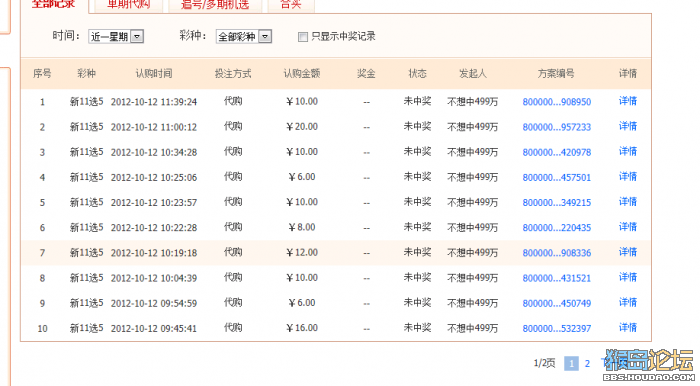This screenshot has height=386, width=700.
Task: Expand the 全部彩种 lottery type dropdown
Action: 244,37
